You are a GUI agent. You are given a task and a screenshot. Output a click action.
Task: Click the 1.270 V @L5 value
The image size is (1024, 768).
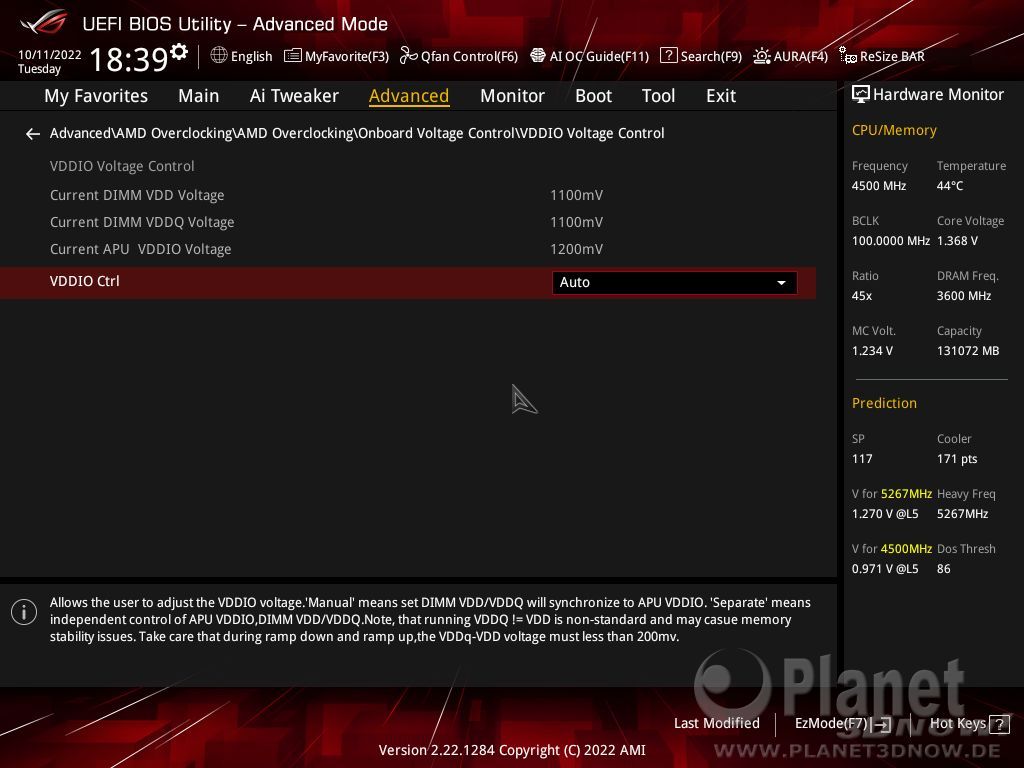coord(885,514)
